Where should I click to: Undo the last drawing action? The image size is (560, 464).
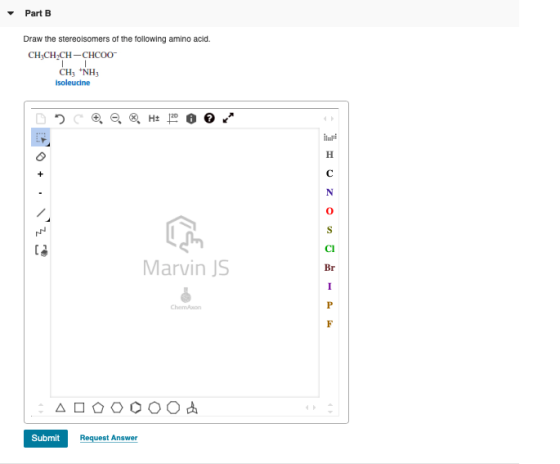point(60,118)
